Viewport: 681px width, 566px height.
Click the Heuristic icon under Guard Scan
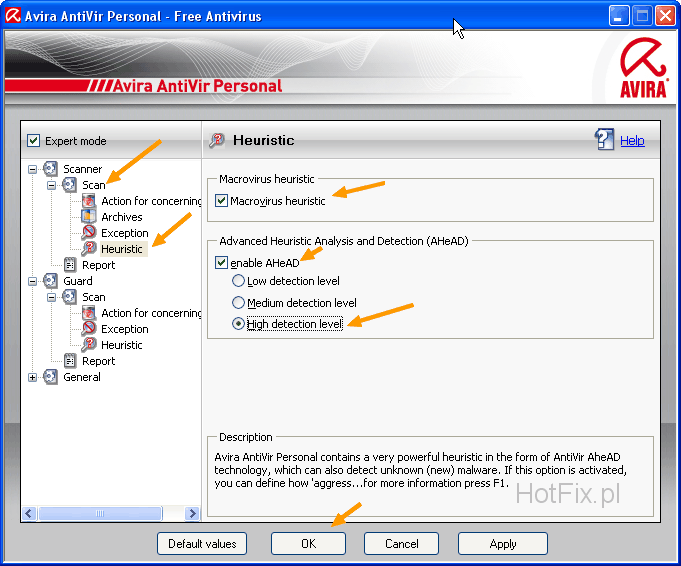coord(89,345)
